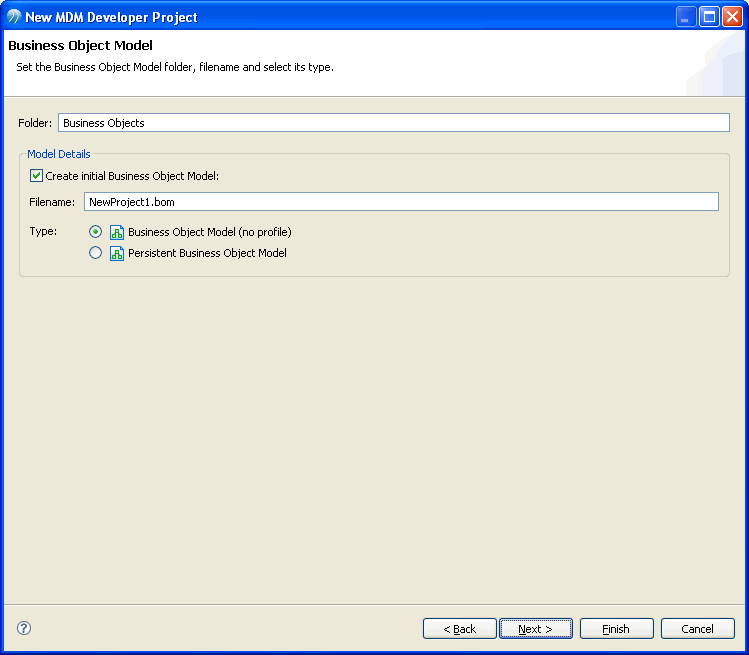Click the application icon in title bar
The image size is (749, 655).
(14, 17)
